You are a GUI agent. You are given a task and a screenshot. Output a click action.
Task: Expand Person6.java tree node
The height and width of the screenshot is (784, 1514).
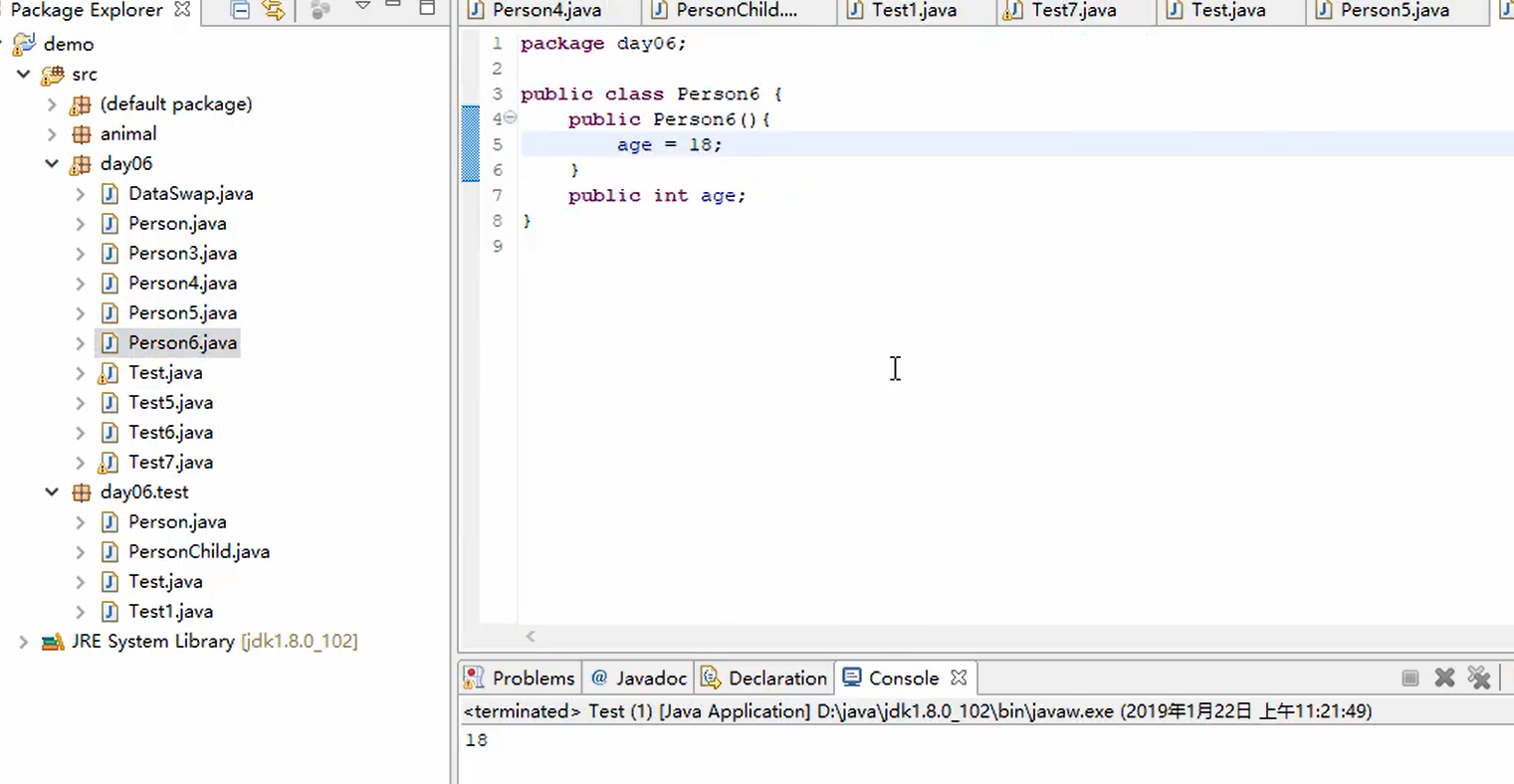pyautogui.click(x=81, y=343)
